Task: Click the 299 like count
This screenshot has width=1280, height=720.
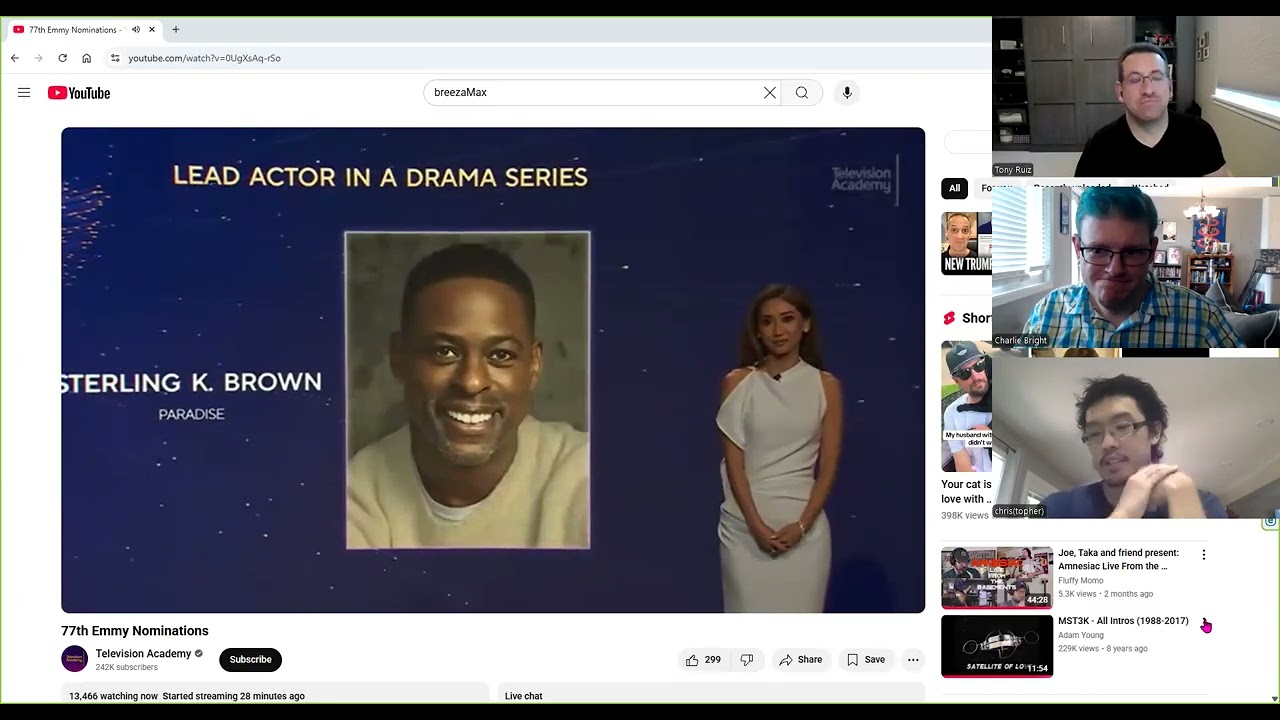Action: (713, 660)
